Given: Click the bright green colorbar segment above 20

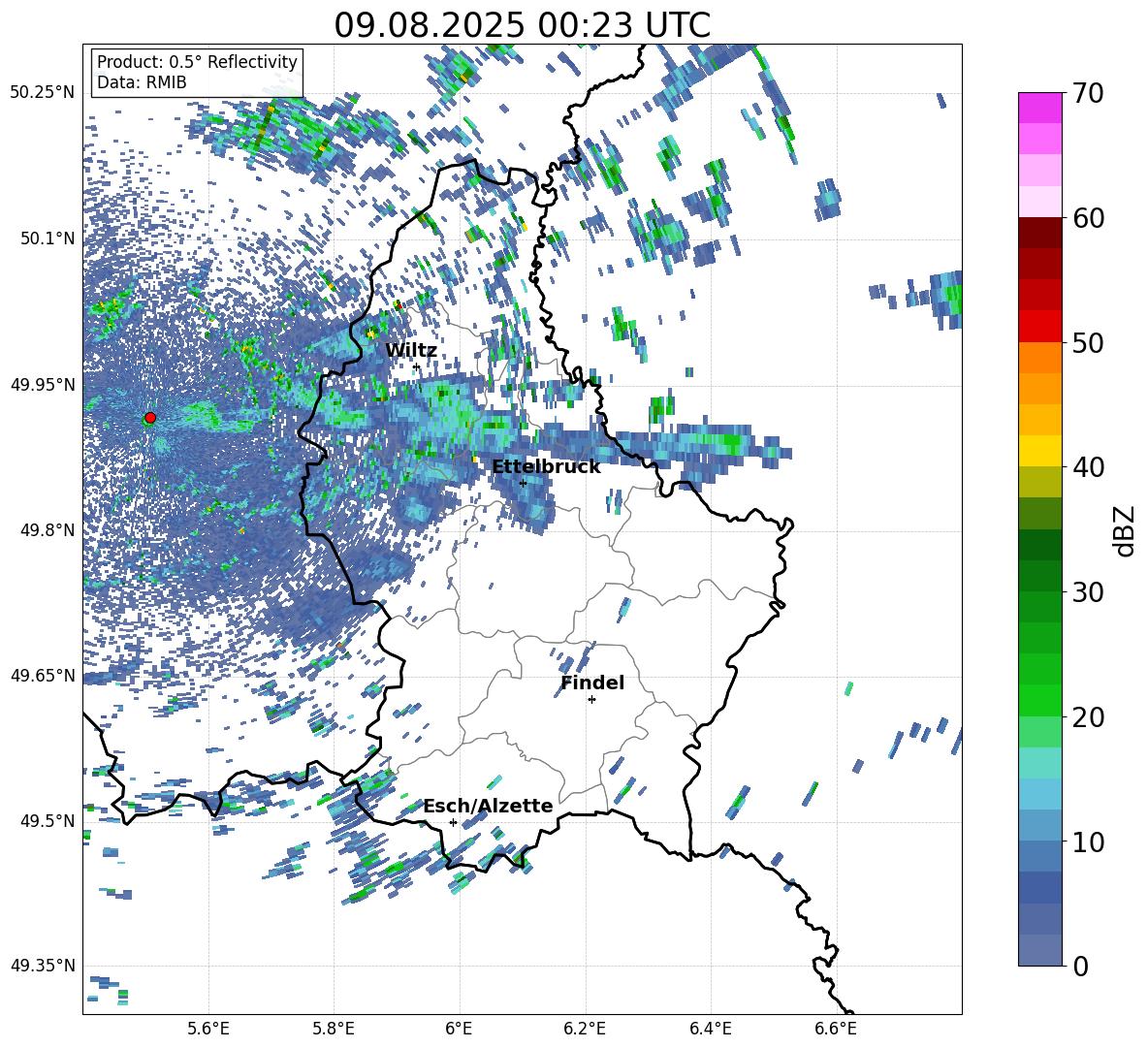Looking at the screenshot, I should click(1039, 700).
